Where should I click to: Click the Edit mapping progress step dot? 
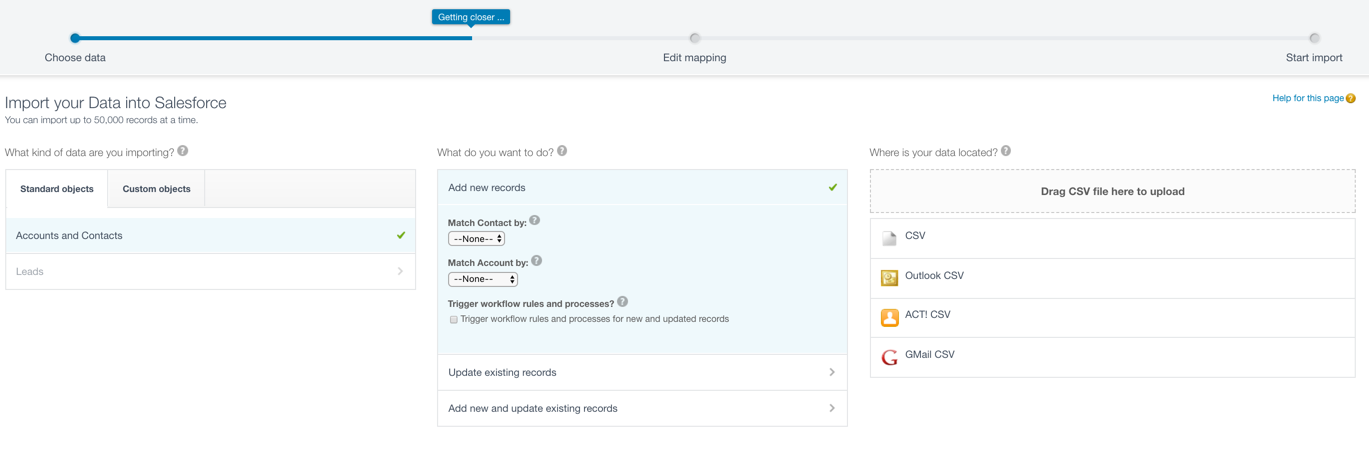click(x=695, y=38)
